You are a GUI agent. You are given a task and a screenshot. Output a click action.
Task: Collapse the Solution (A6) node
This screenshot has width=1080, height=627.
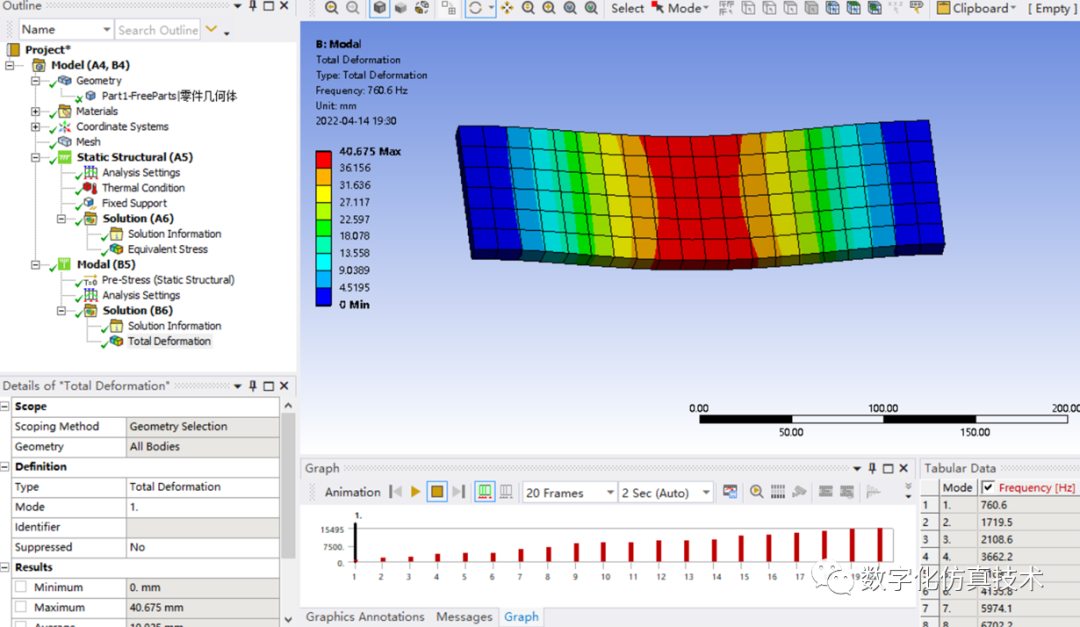coord(61,218)
